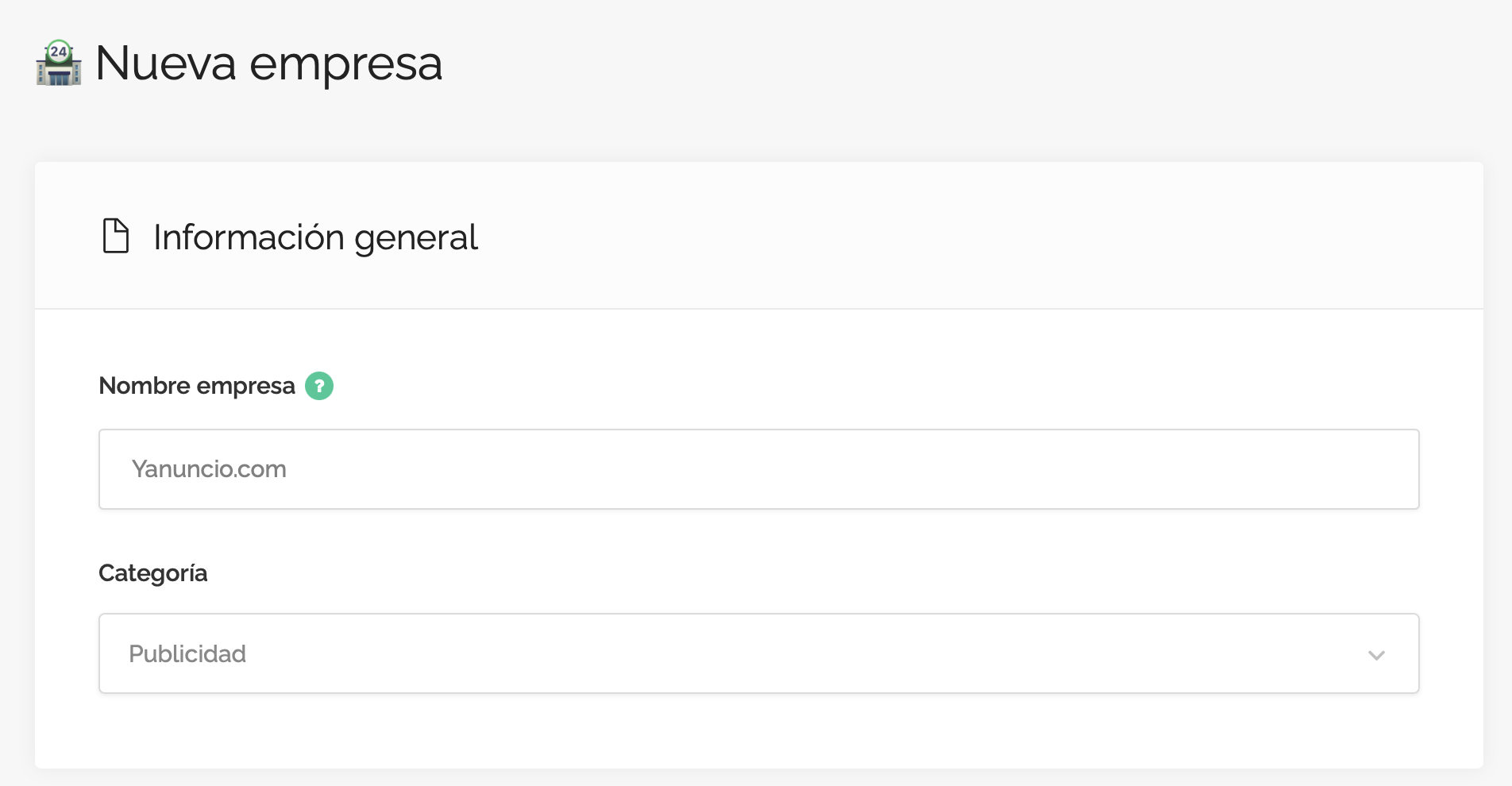This screenshot has height=786, width=1512.
Task: Click empty card area below the Categoría dropdown
Action: point(758,734)
